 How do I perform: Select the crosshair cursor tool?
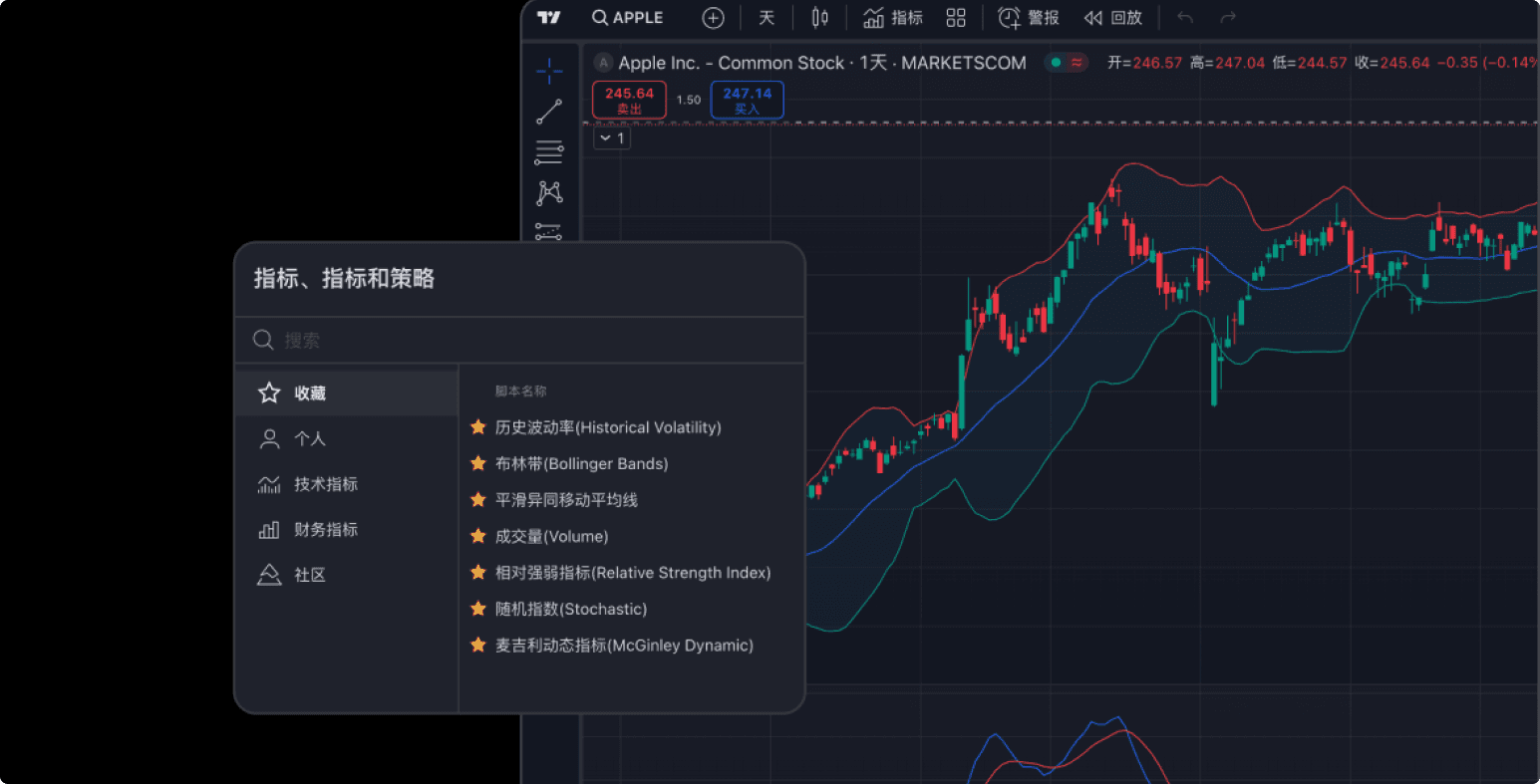549,71
